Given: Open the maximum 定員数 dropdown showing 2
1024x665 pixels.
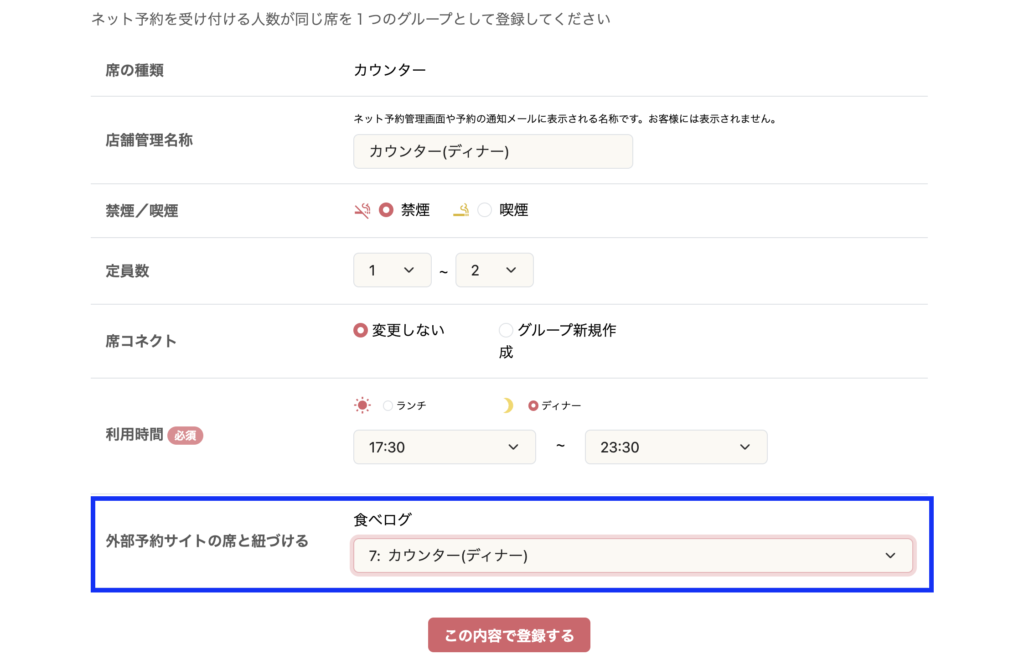Looking at the screenshot, I should pyautogui.click(x=494, y=270).
